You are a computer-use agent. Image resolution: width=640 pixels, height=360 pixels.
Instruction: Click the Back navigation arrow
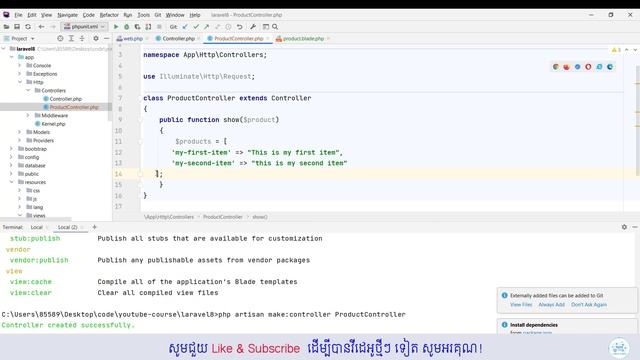[41, 27]
